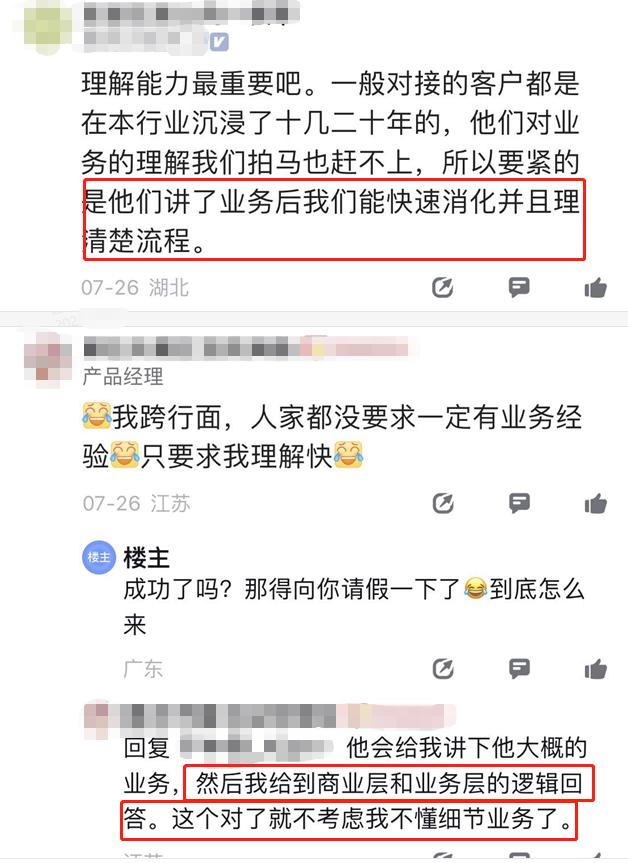Open the last reply's blurred username

(270, 715)
